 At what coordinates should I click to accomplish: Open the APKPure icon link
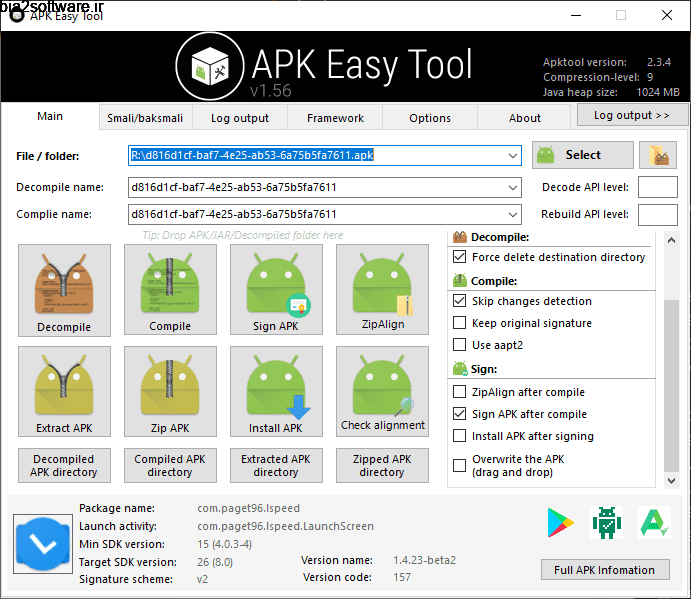(654, 523)
